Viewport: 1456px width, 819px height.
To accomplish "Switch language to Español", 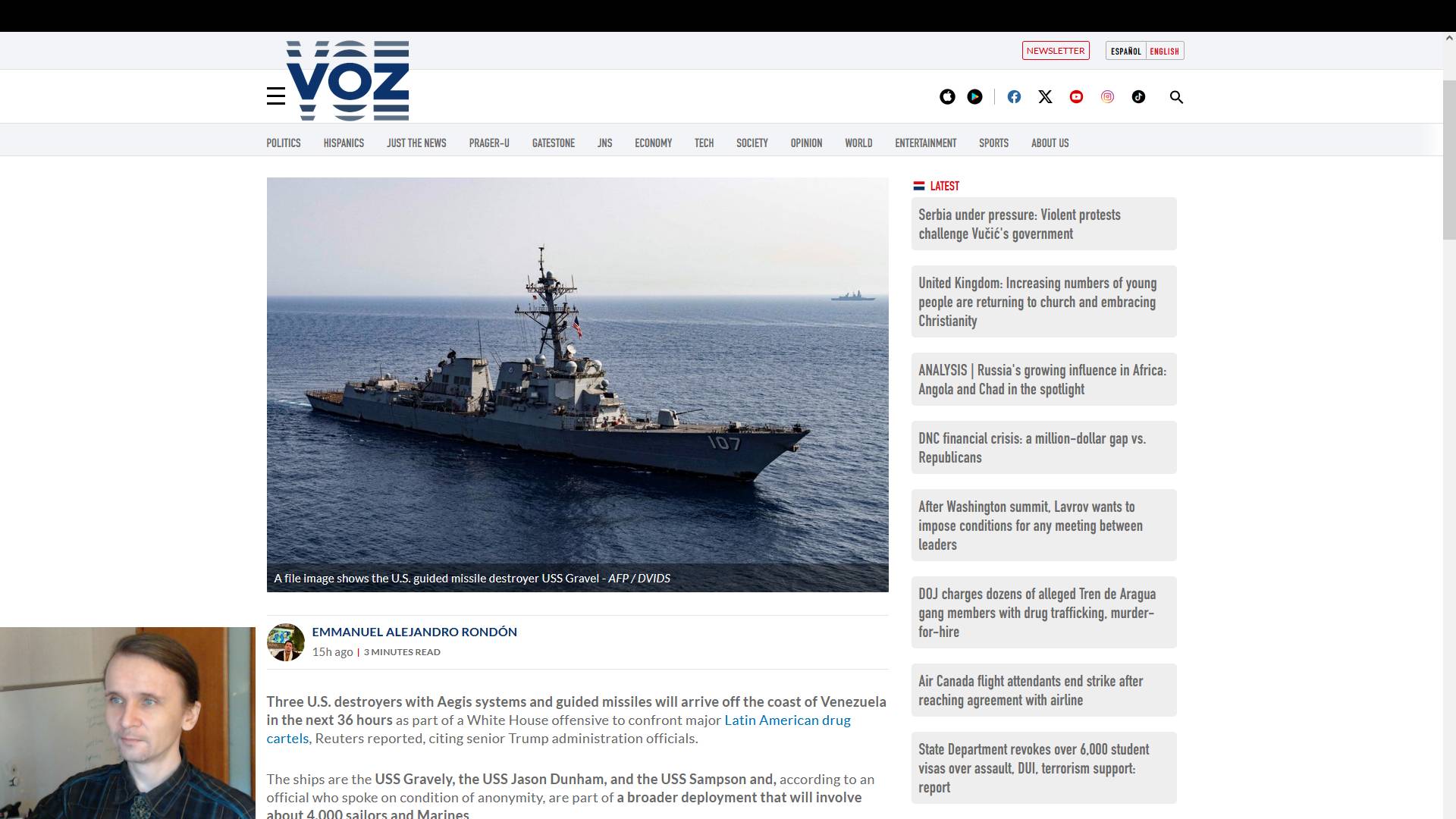I will click(1125, 51).
